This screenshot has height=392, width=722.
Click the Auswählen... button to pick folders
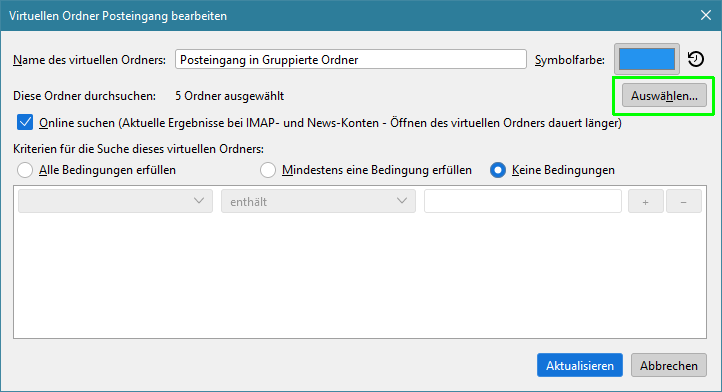pos(664,96)
